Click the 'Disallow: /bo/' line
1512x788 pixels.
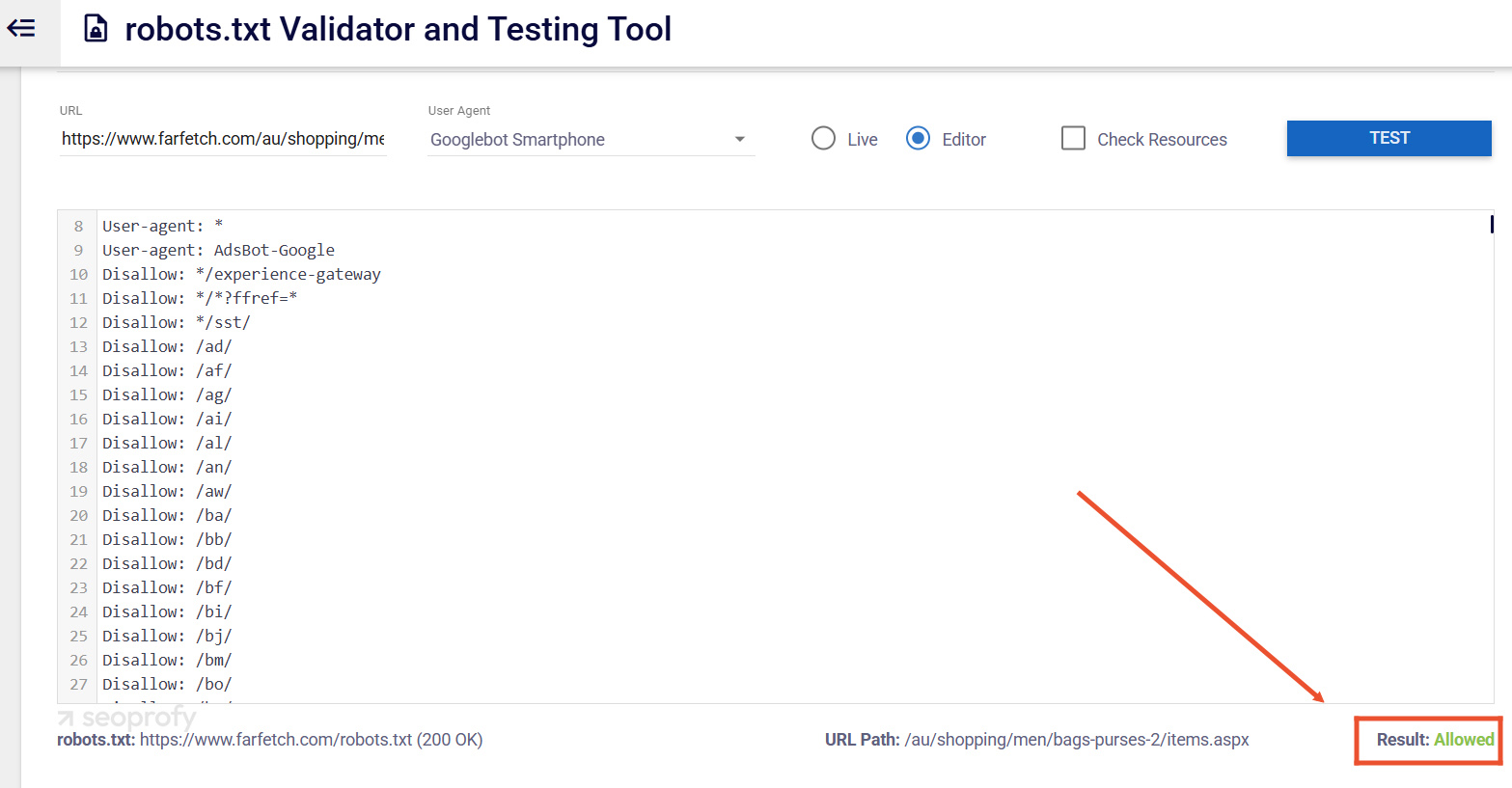pyautogui.click(x=167, y=684)
